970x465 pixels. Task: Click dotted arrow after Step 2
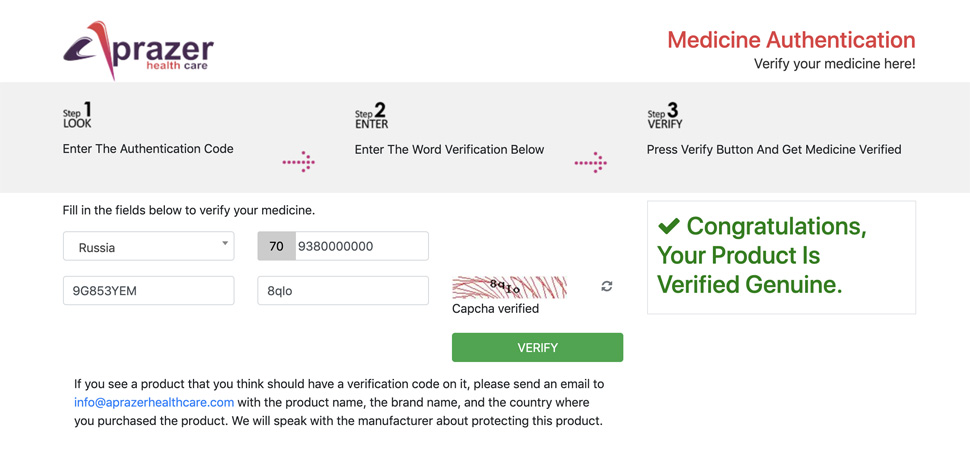(590, 162)
